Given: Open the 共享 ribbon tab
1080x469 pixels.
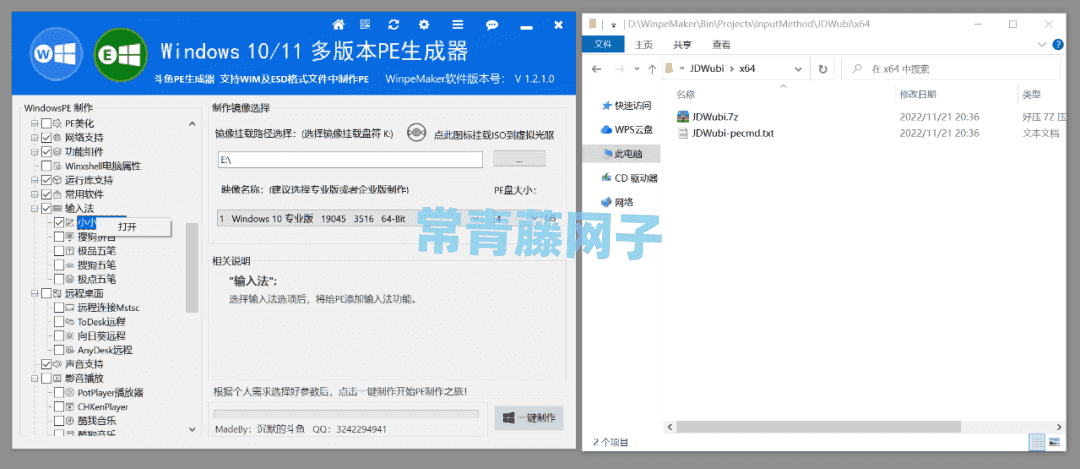Looking at the screenshot, I should click(683, 45).
